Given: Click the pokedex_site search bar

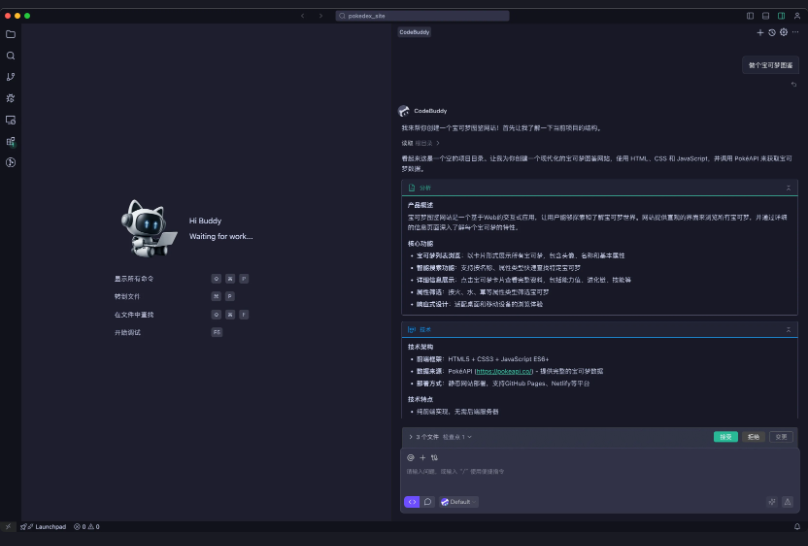Looking at the screenshot, I should (422, 16).
